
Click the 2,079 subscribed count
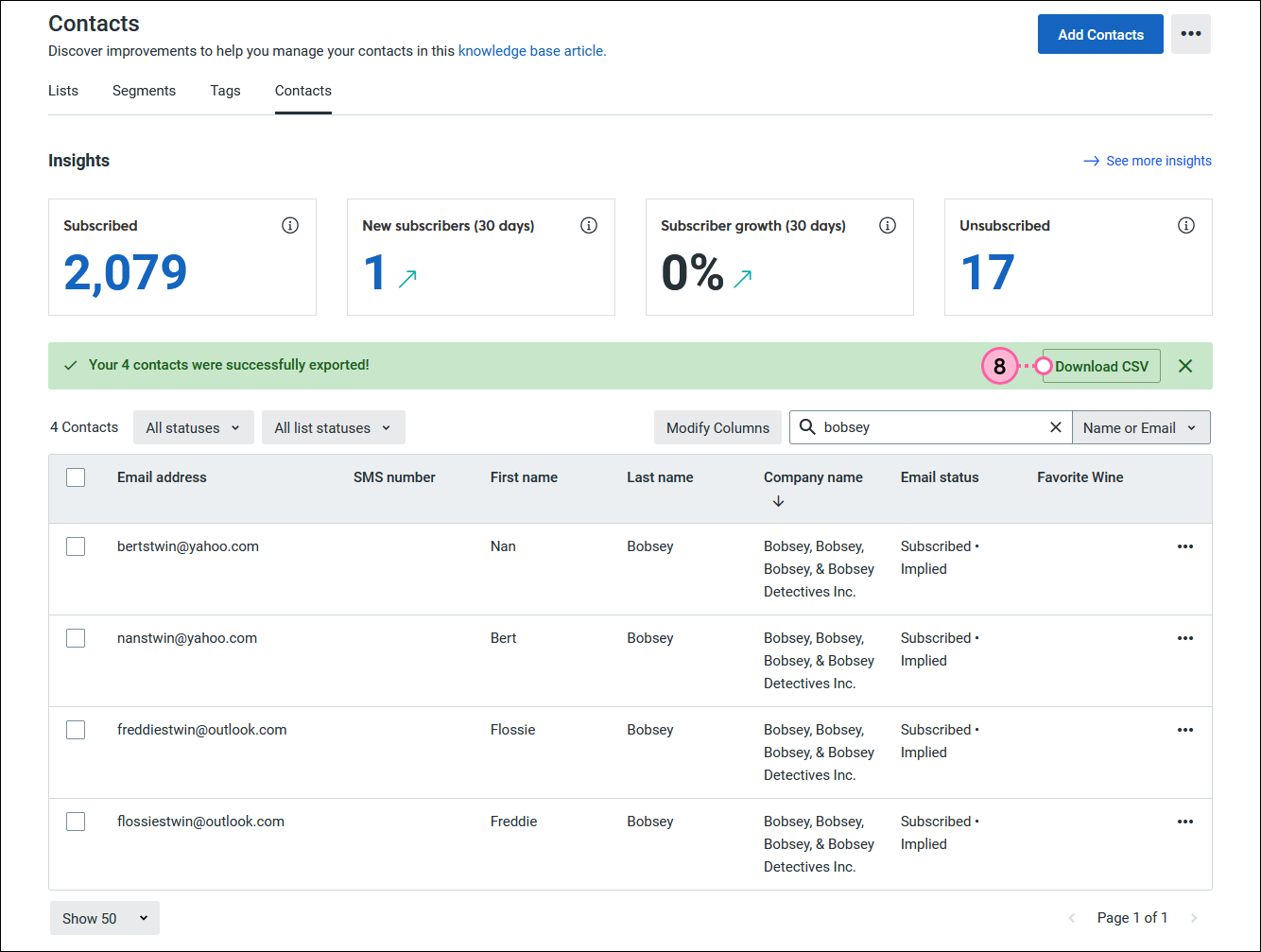(x=126, y=272)
